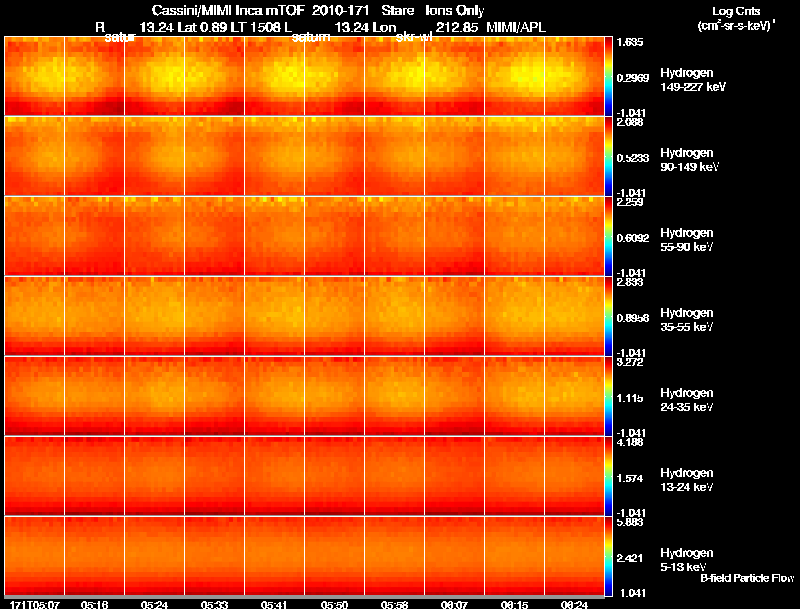Click the '2.088' colorbar maximum value
Image resolution: width=800 pixels, height=609 pixels.
tap(630, 122)
